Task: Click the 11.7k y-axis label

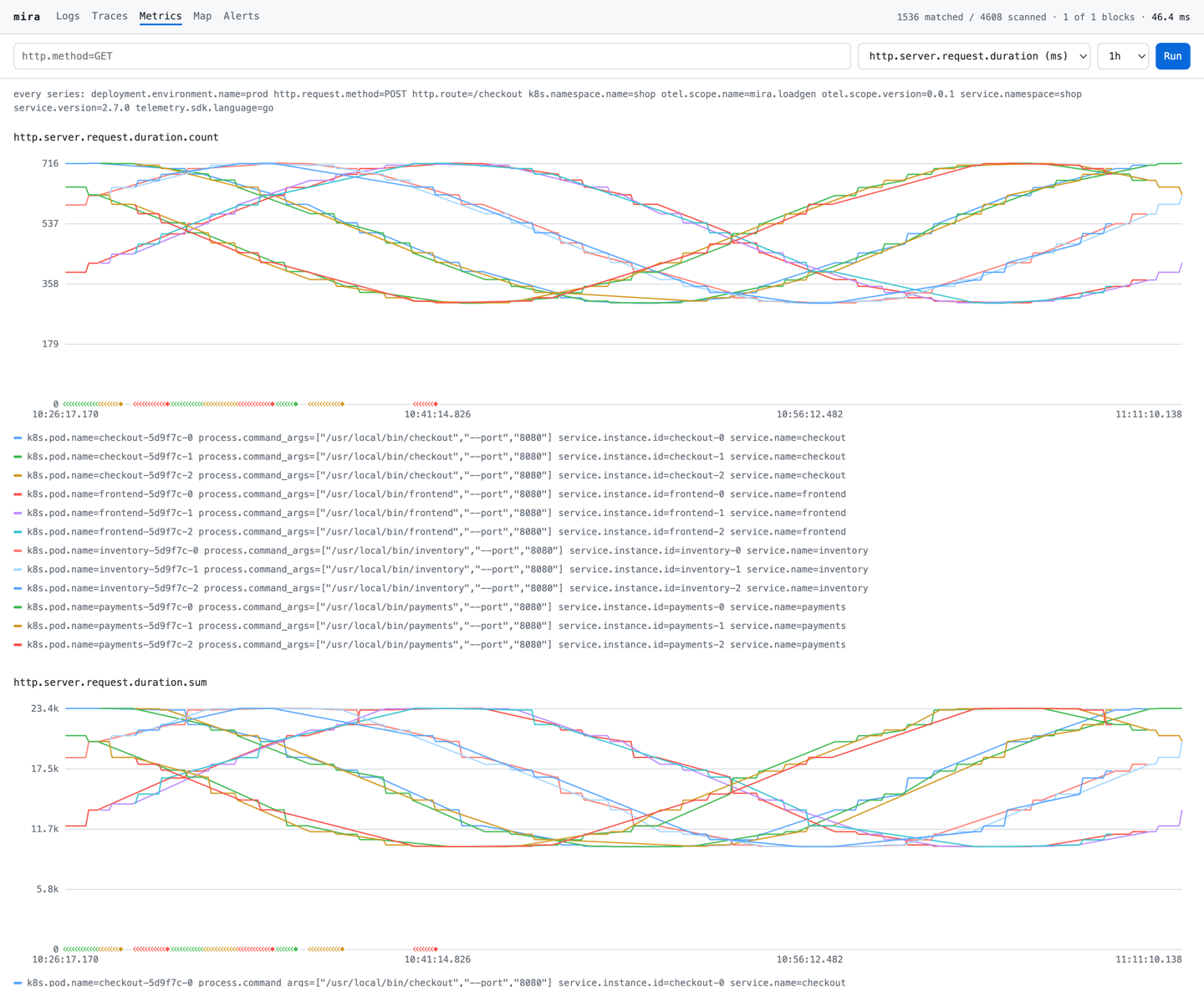Action: click(x=45, y=829)
